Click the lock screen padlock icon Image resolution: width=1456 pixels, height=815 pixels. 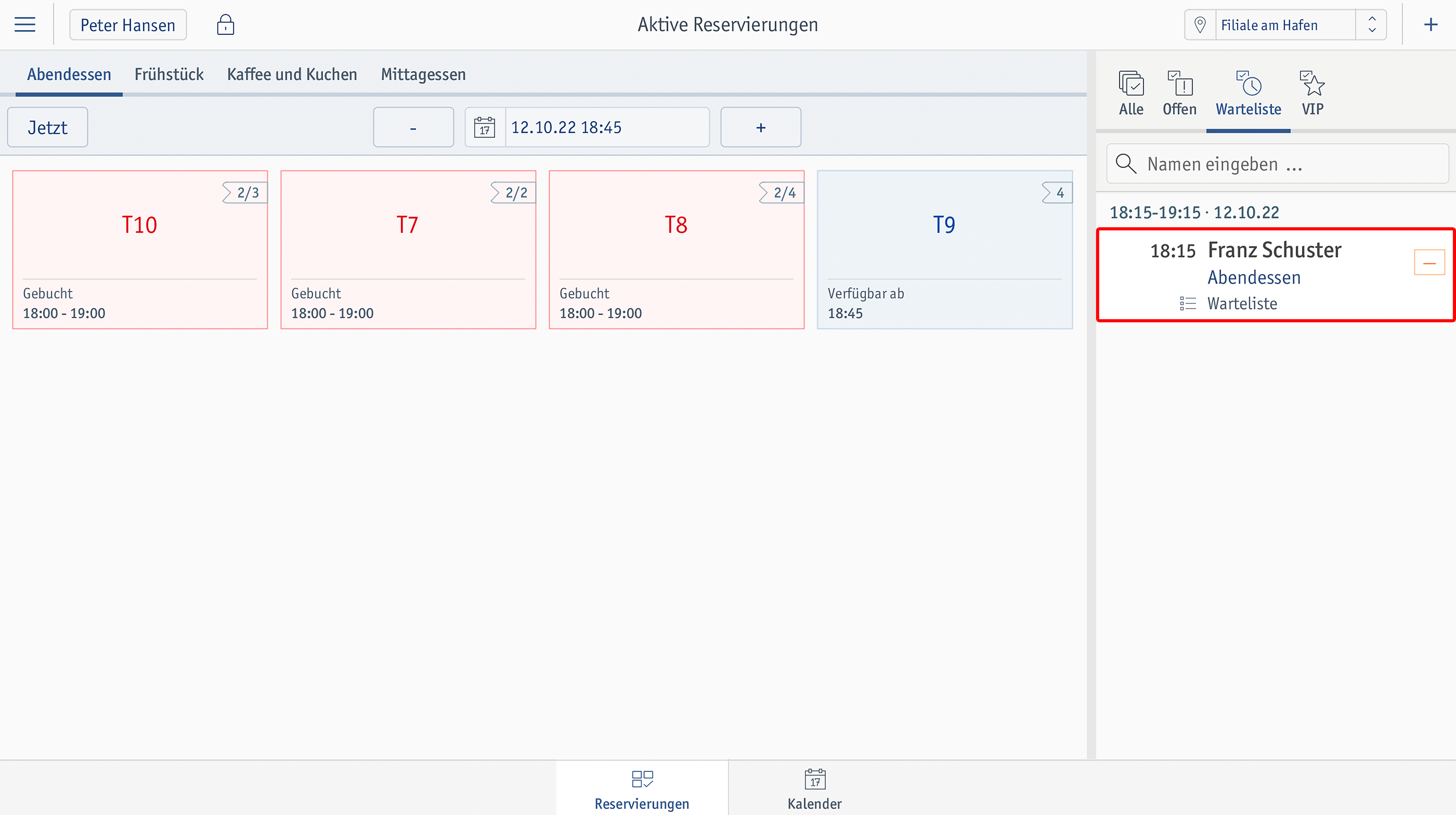[x=225, y=25]
